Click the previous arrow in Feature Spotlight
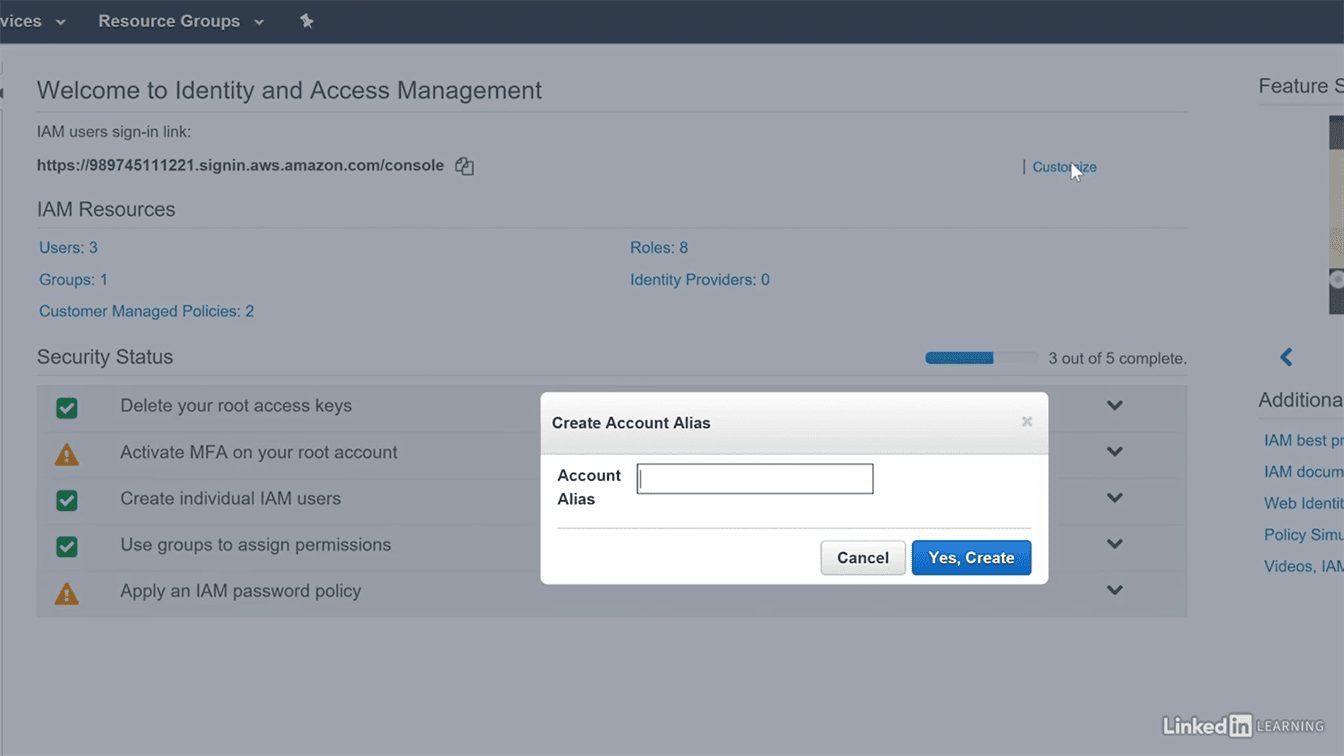1344x756 pixels. point(1286,357)
